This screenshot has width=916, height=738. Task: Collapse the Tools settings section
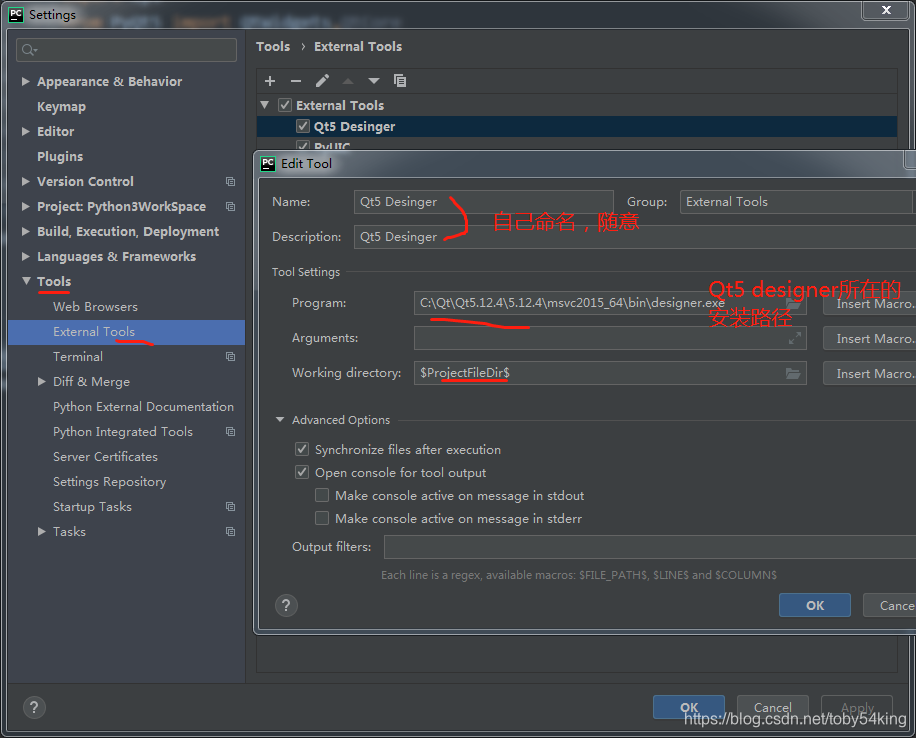pyautogui.click(x=26, y=281)
